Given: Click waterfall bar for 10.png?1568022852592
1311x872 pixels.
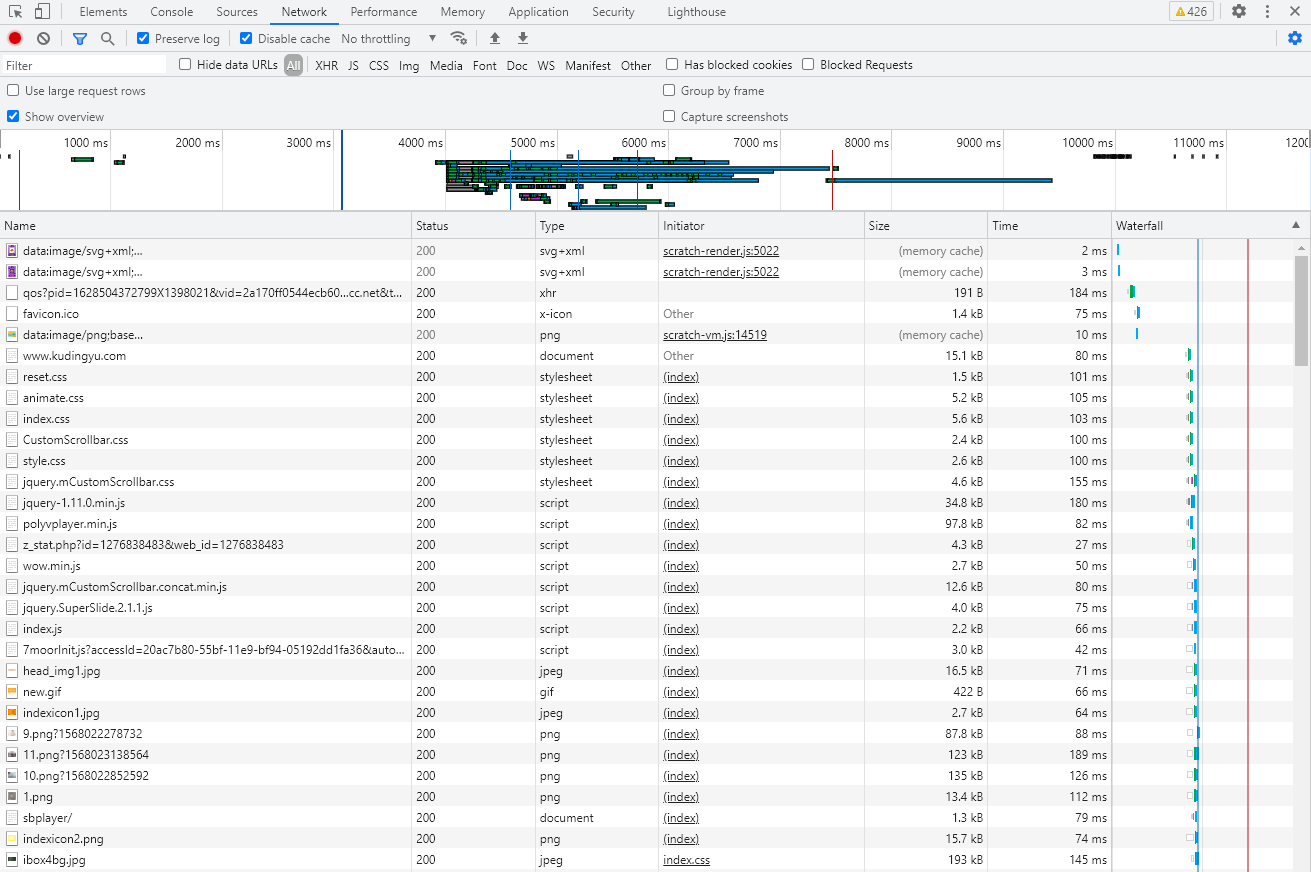Looking at the screenshot, I should click(x=1196, y=776).
